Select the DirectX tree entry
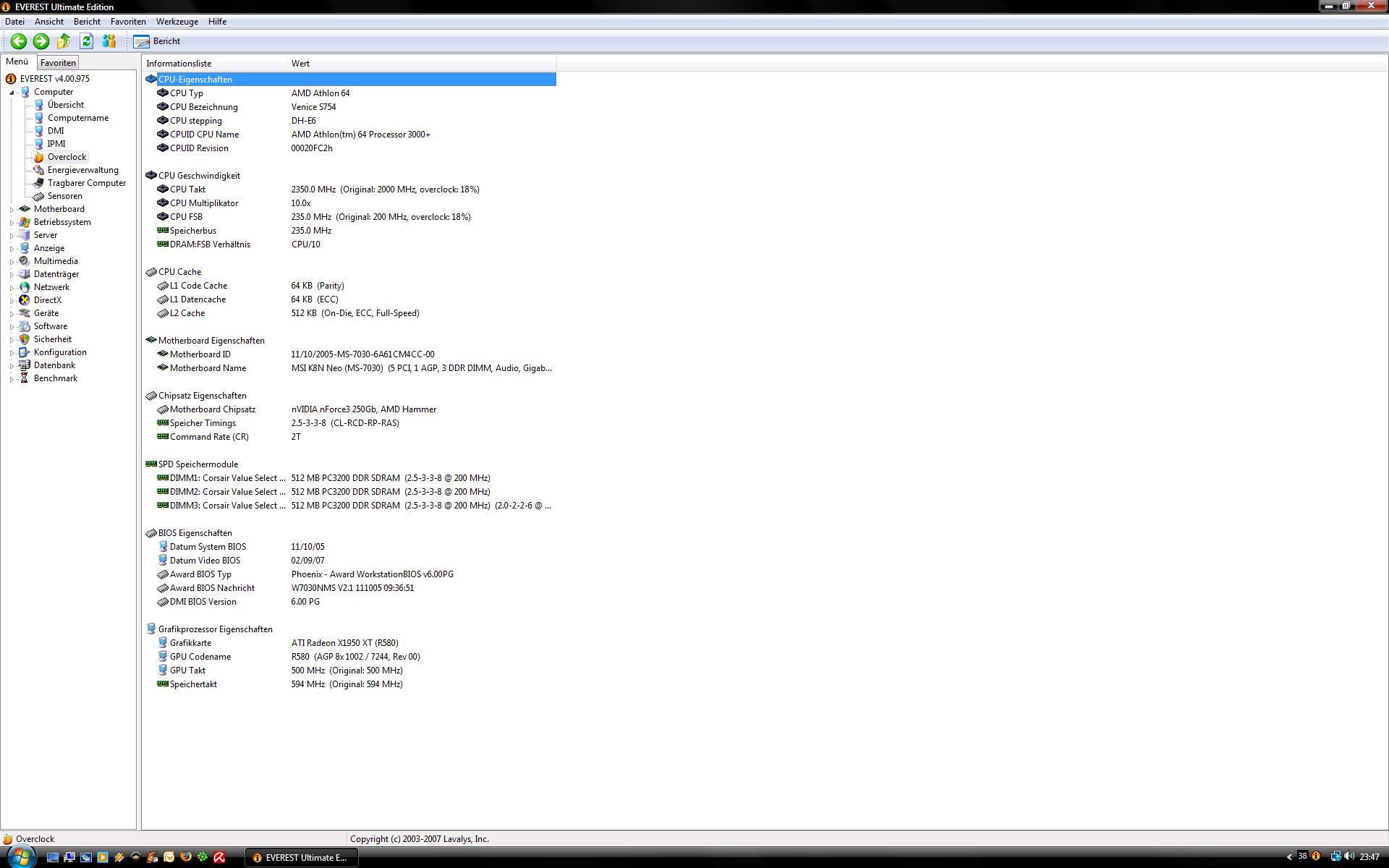Screen dimensions: 1389x868 coord(47,300)
